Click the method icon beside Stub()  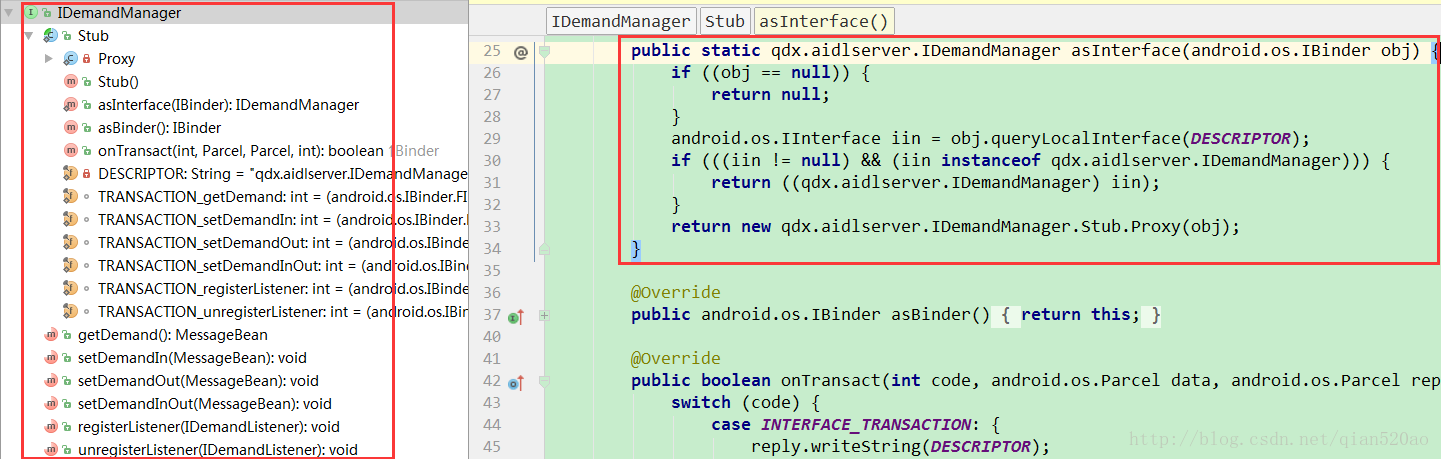[x=71, y=82]
